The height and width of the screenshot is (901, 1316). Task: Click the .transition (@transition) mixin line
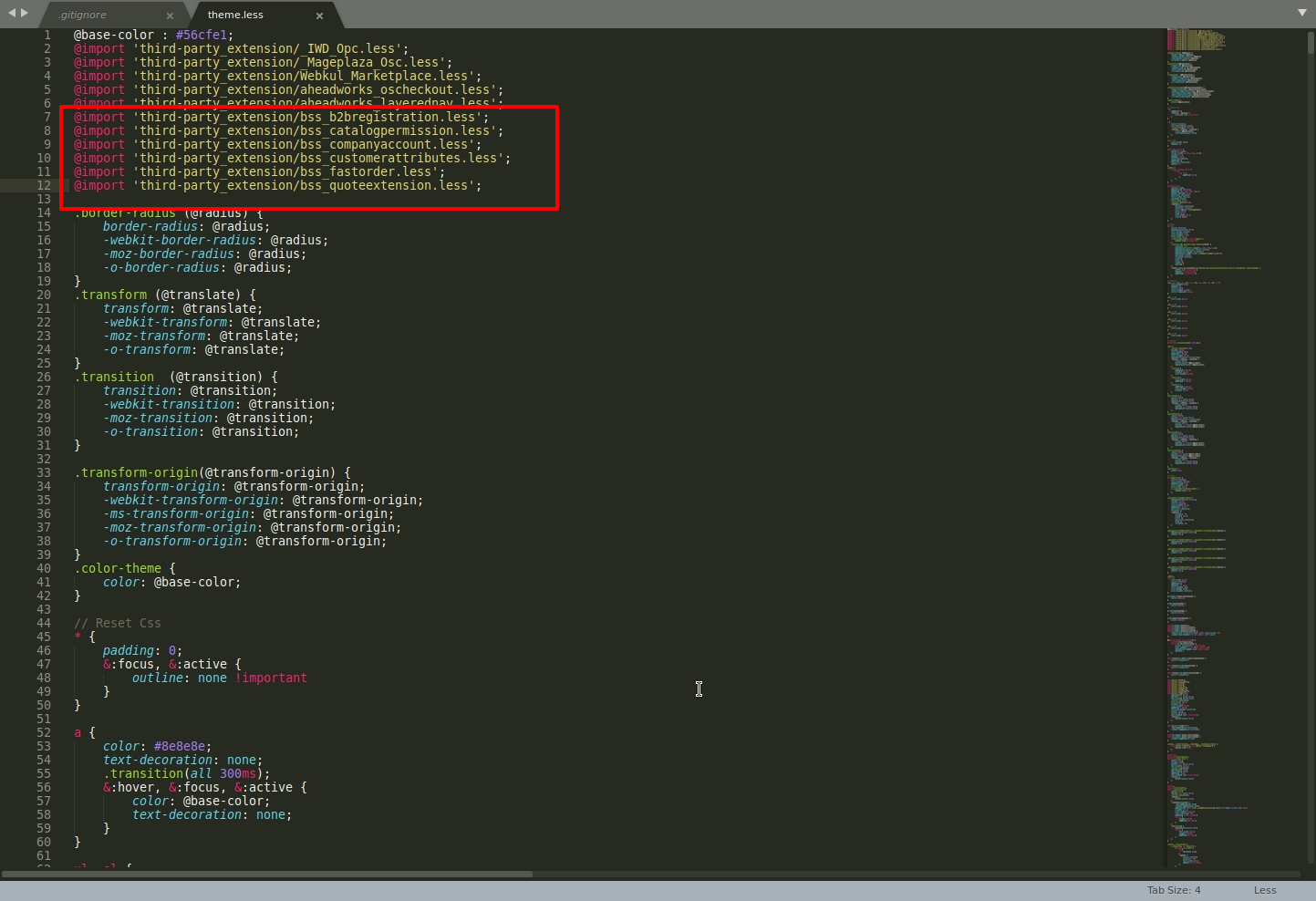click(x=176, y=377)
